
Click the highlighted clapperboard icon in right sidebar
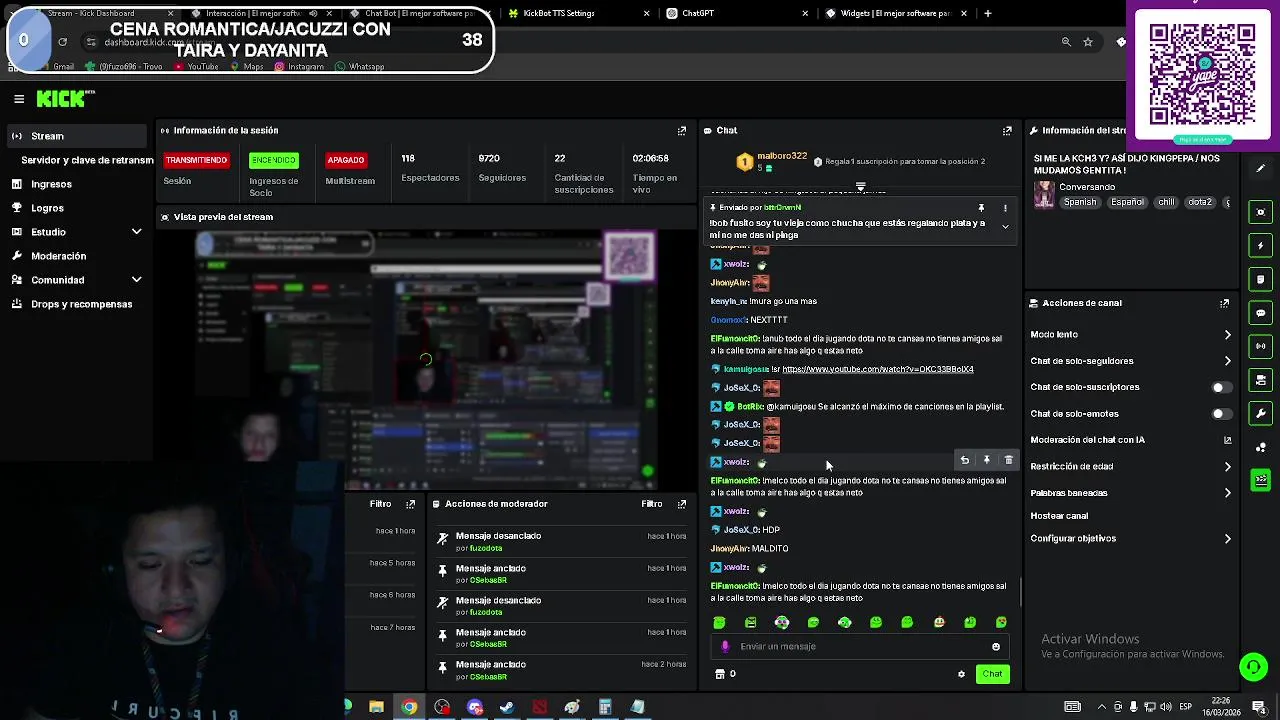point(1261,481)
